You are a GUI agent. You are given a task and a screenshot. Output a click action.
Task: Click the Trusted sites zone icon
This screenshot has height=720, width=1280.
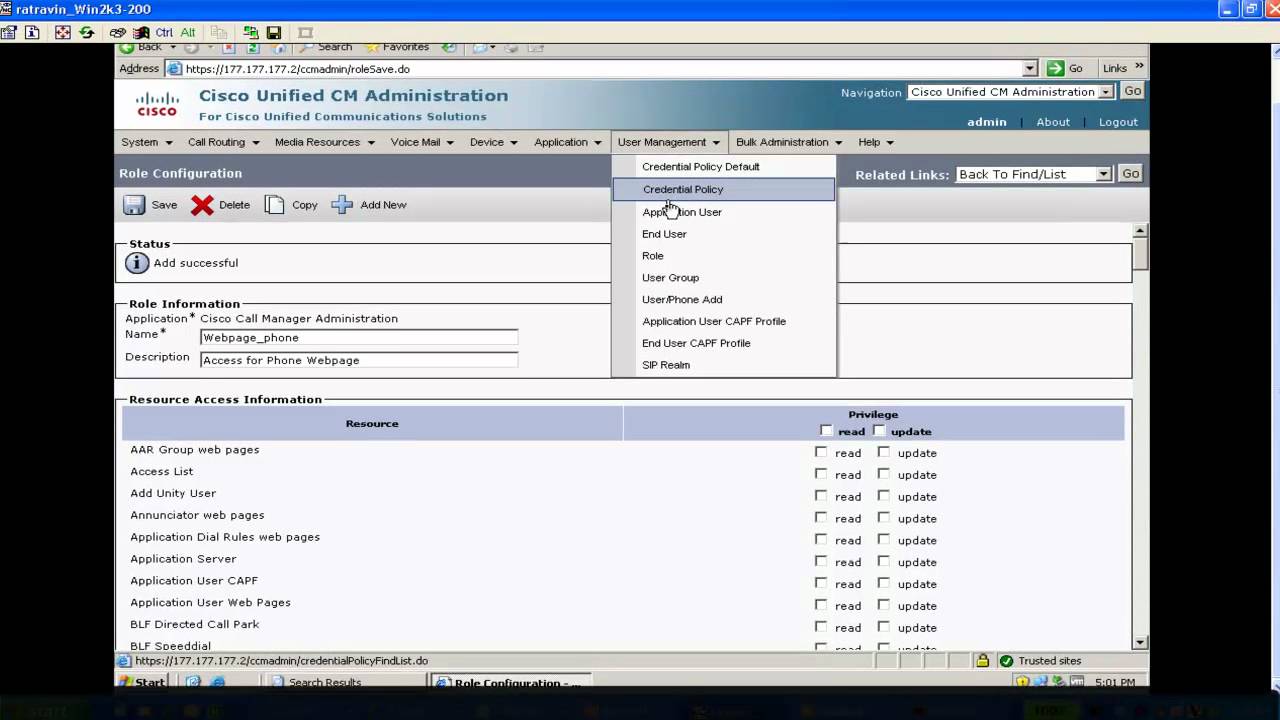pos(1007,661)
